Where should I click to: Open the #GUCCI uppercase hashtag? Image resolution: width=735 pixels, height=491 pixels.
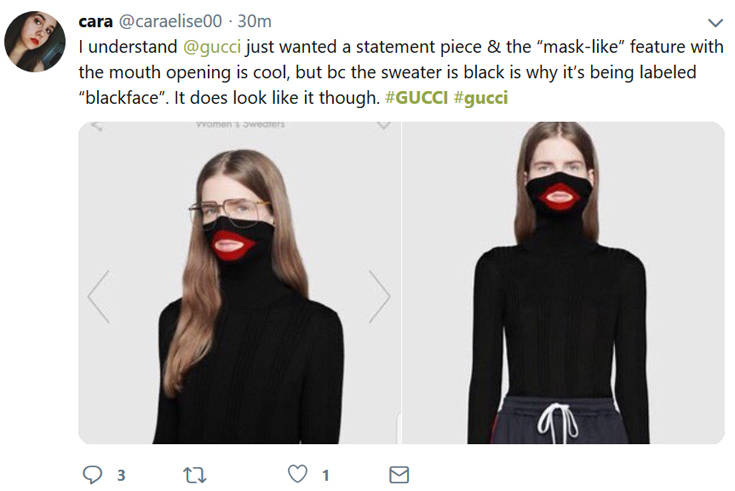[x=416, y=98]
